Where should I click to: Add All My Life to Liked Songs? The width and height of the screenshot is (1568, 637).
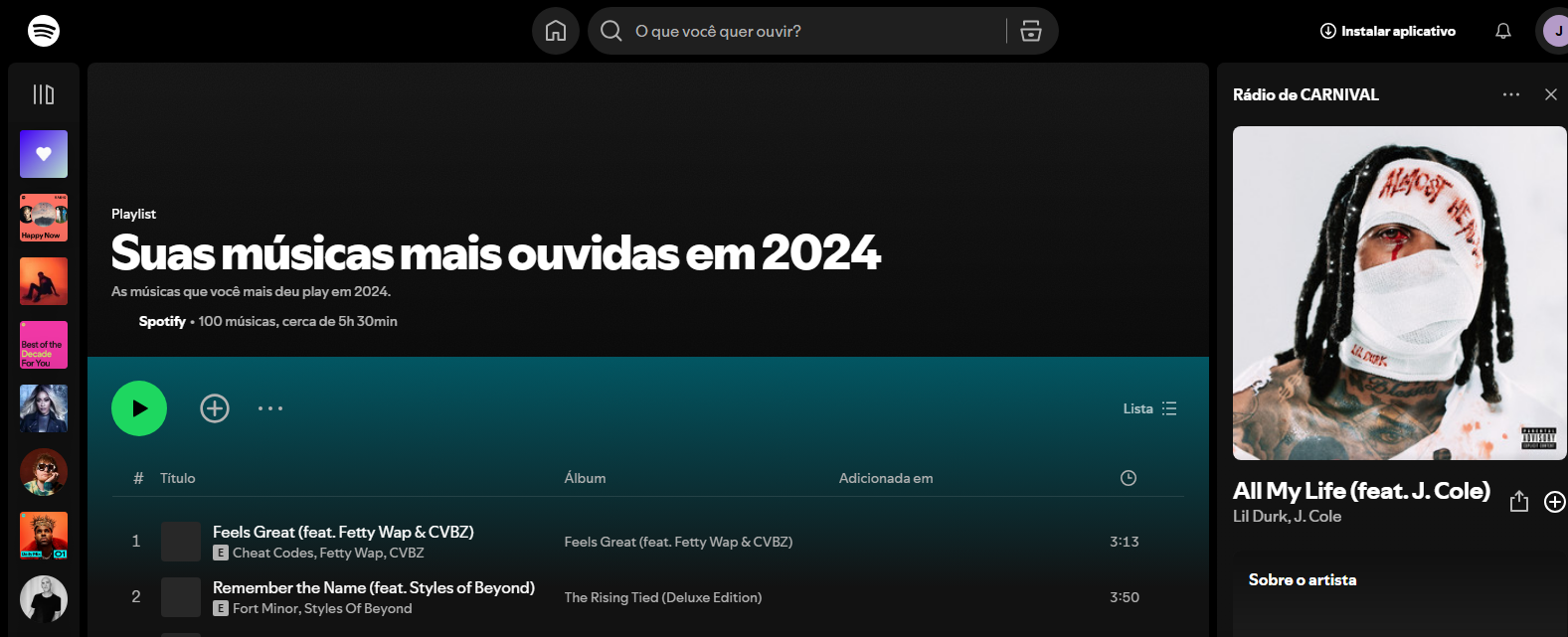[x=1554, y=502]
